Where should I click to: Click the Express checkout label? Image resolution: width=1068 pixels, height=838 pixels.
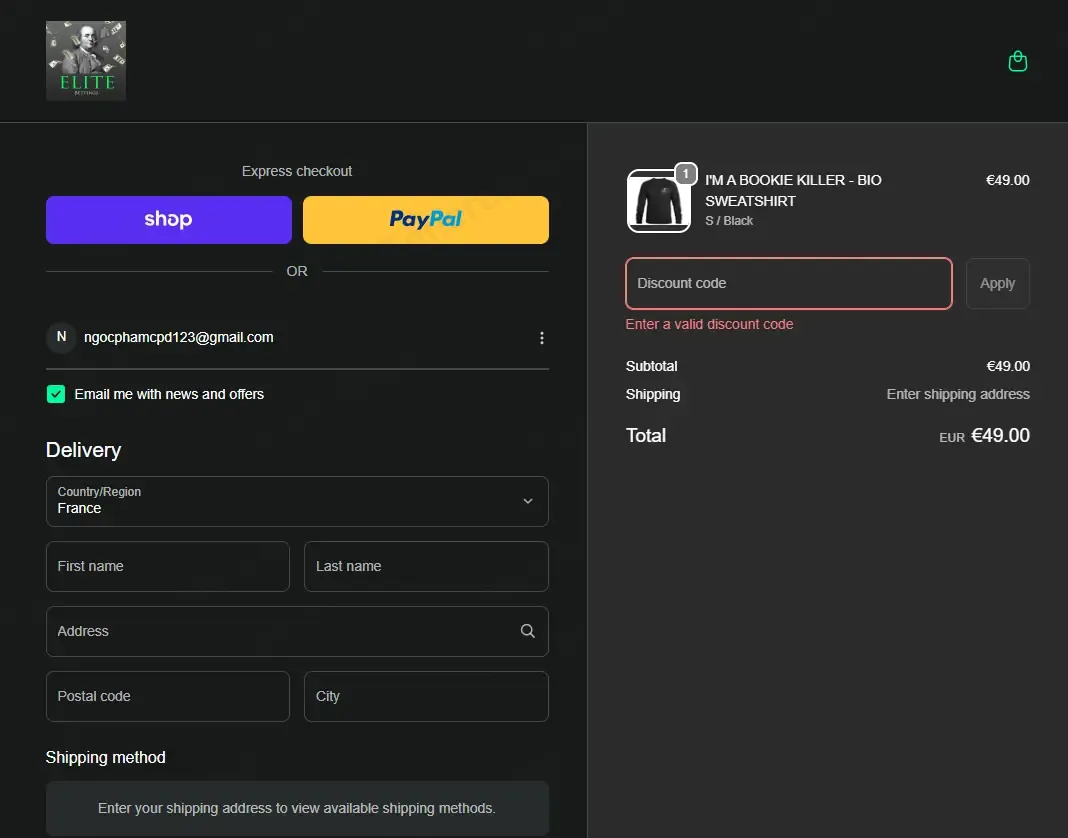297,171
